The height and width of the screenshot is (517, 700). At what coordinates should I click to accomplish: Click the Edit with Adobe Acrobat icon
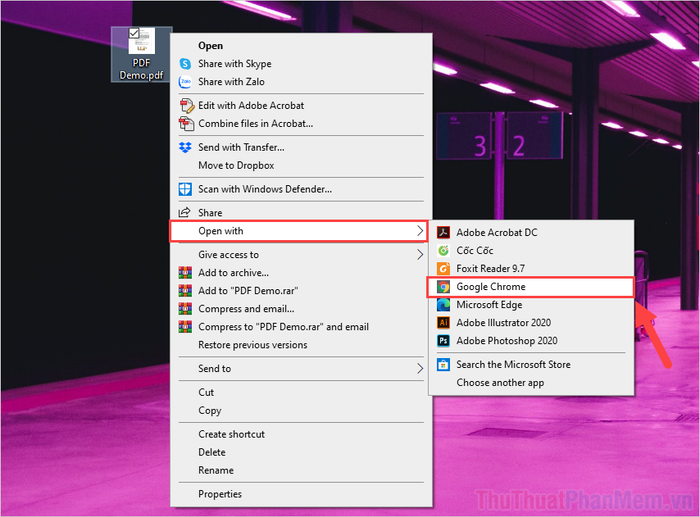tap(187, 106)
